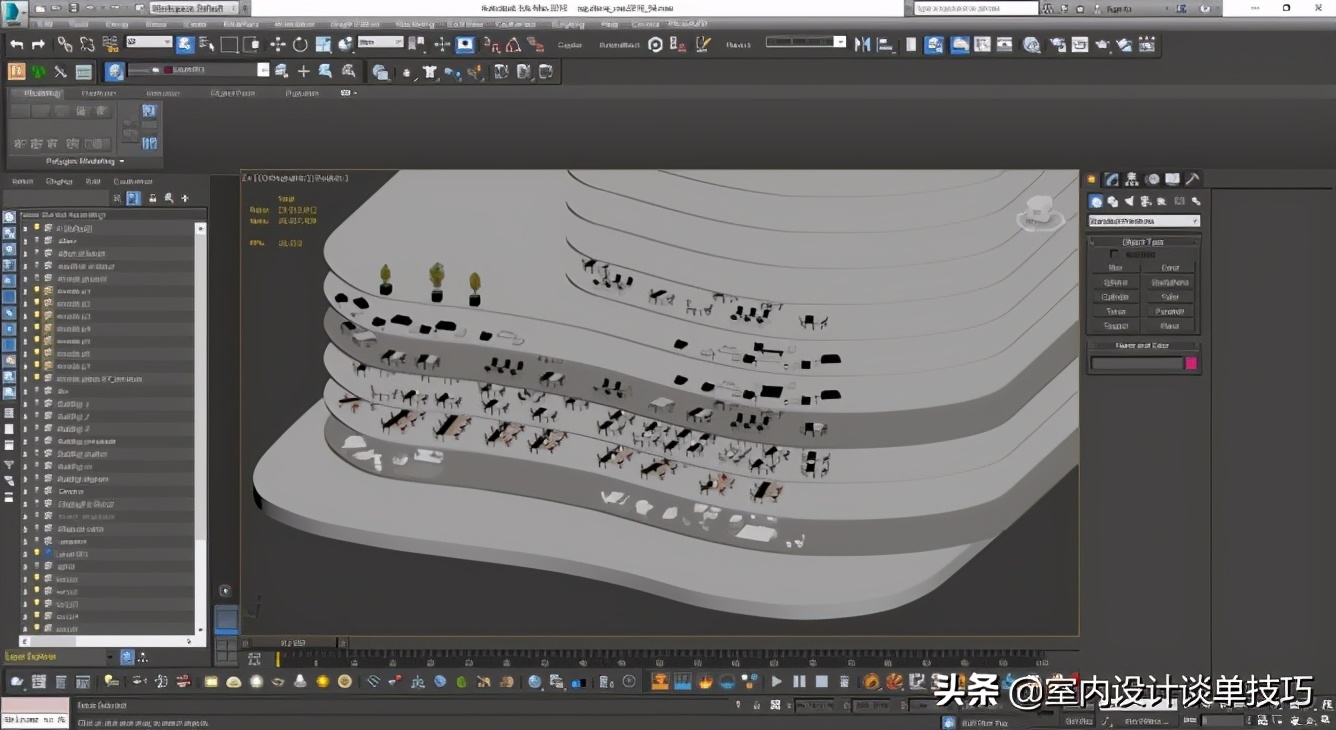Image resolution: width=1336 pixels, height=730 pixels.
Task: Open the Material Editor from the toolbar
Action: 1031,44
